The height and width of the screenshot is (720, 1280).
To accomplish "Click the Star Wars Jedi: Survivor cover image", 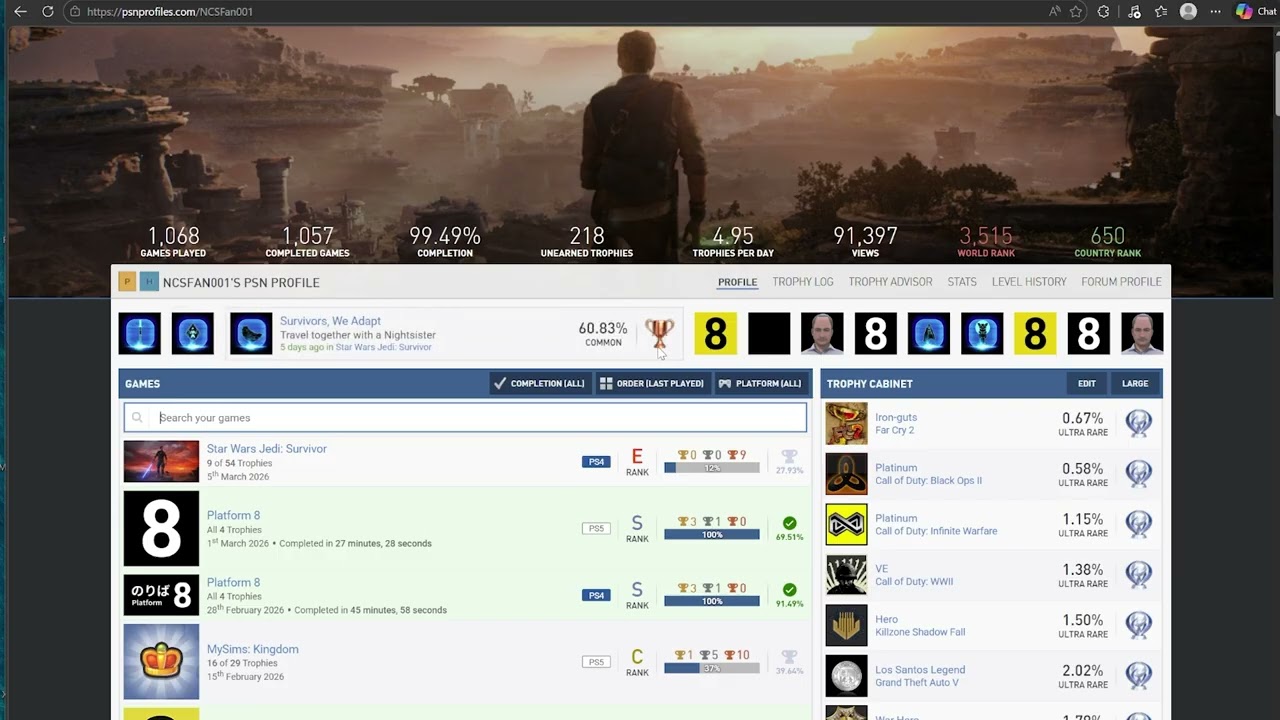I will 161,462.
